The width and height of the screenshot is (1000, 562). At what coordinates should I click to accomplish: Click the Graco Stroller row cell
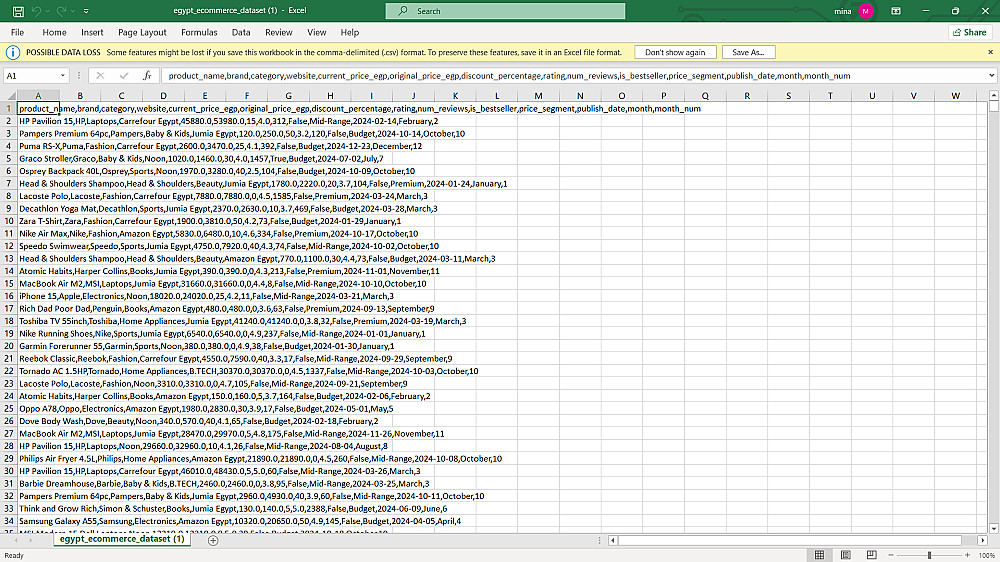click(x=38, y=158)
